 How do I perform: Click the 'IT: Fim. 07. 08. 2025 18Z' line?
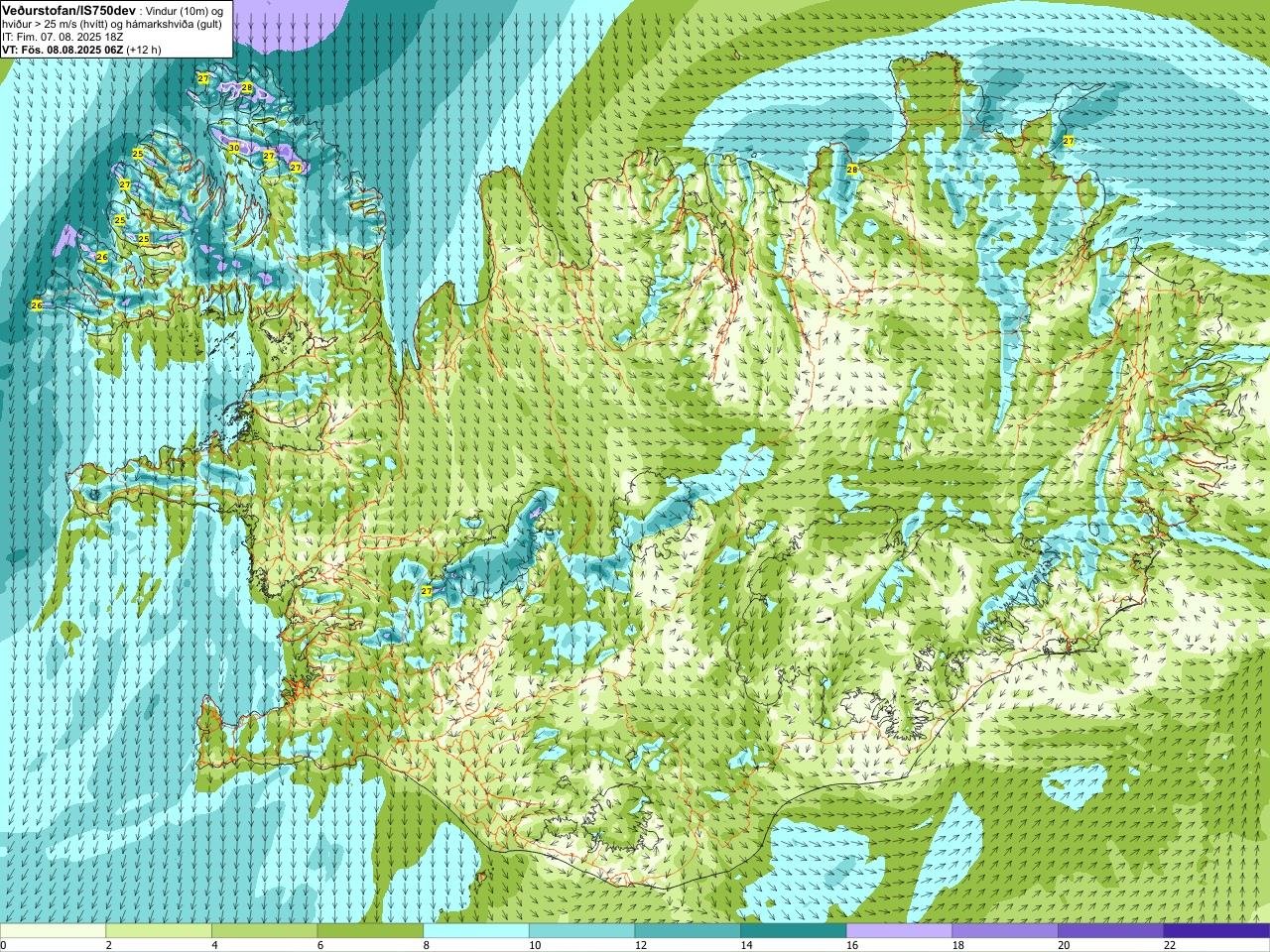coord(63,37)
